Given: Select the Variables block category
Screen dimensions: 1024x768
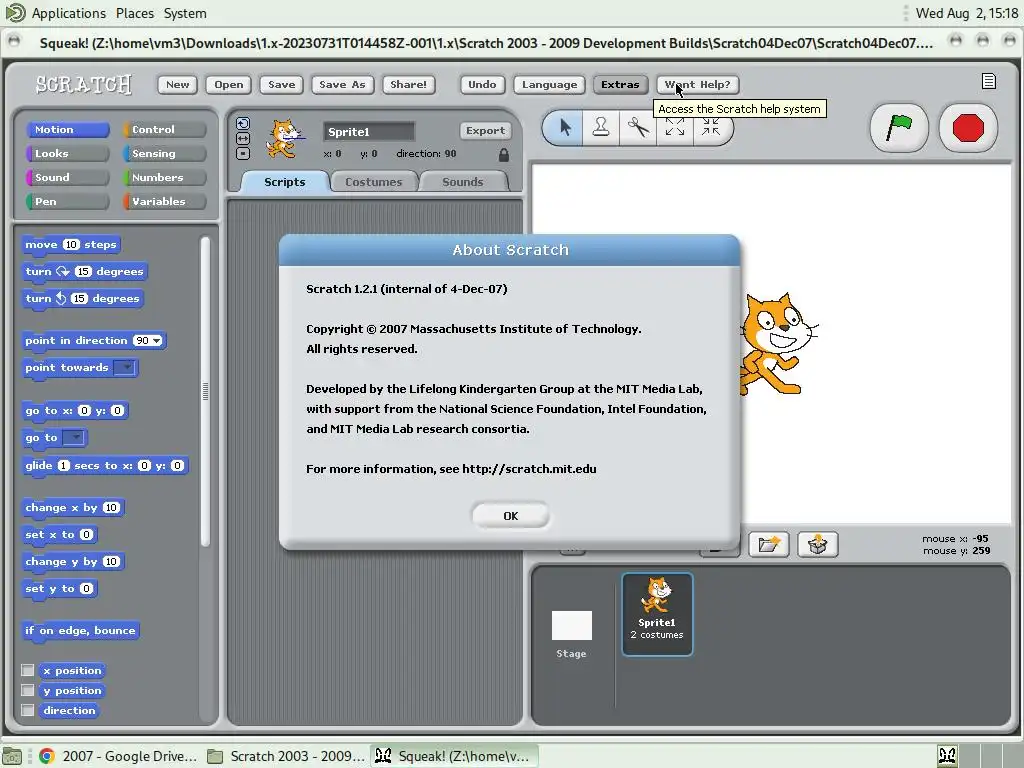Looking at the screenshot, I should tap(165, 201).
